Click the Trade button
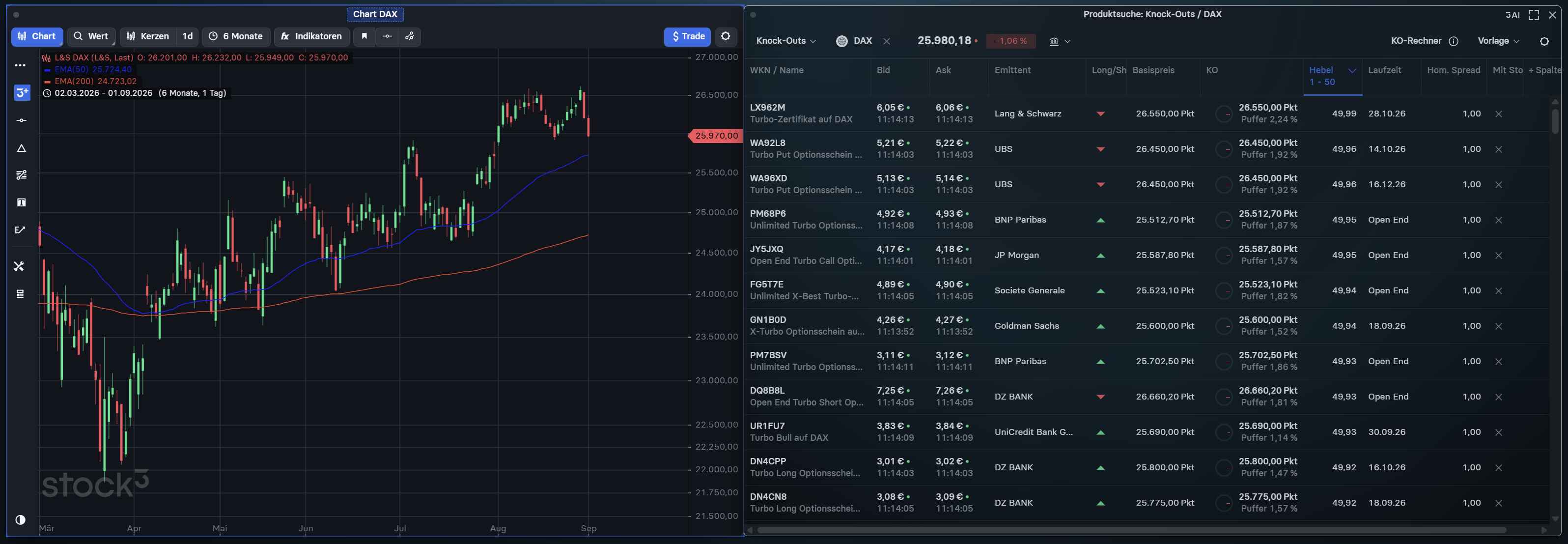Screen dimensions: 1568x544 688,36
